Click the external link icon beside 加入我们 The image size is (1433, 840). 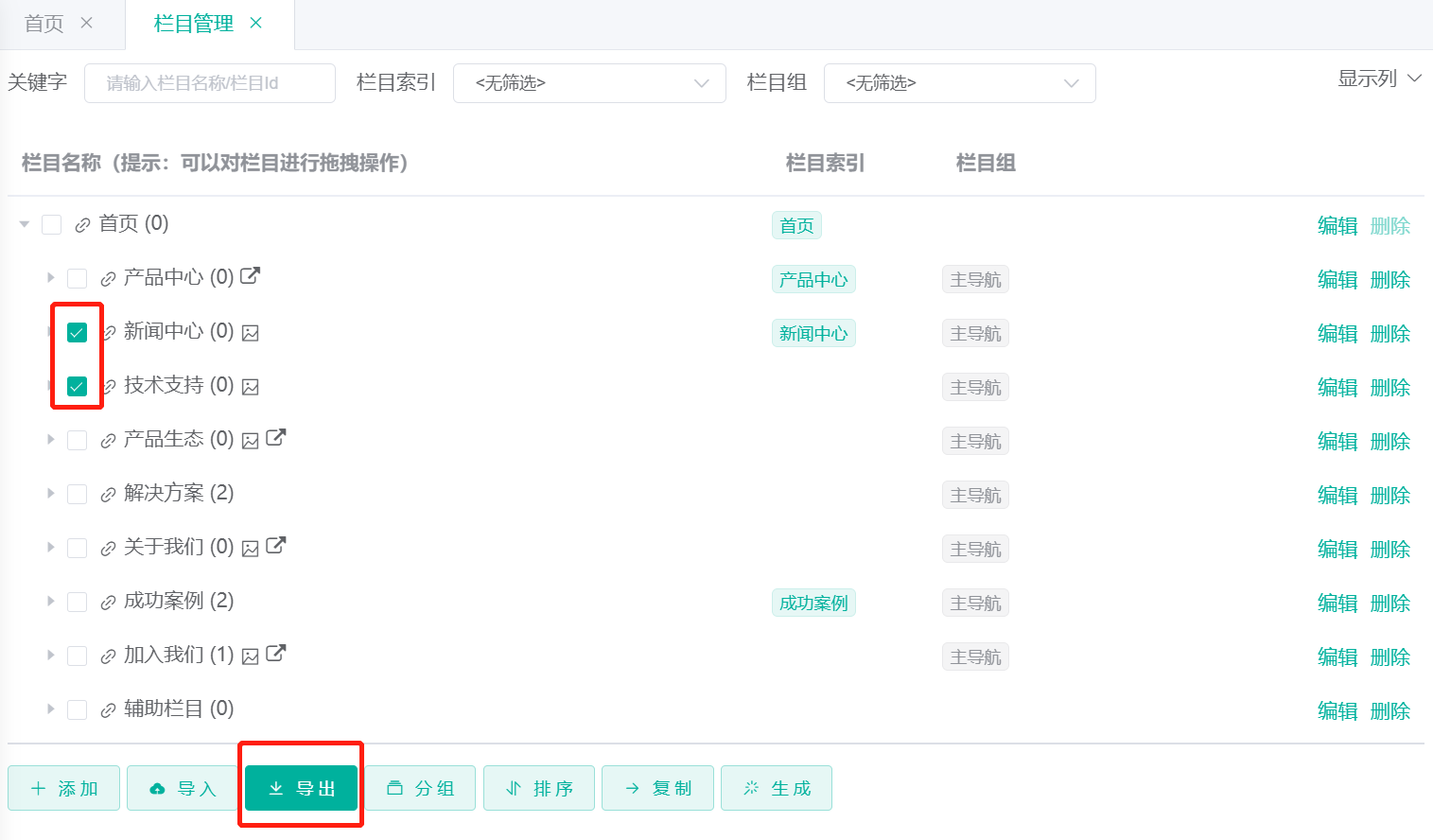(276, 654)
